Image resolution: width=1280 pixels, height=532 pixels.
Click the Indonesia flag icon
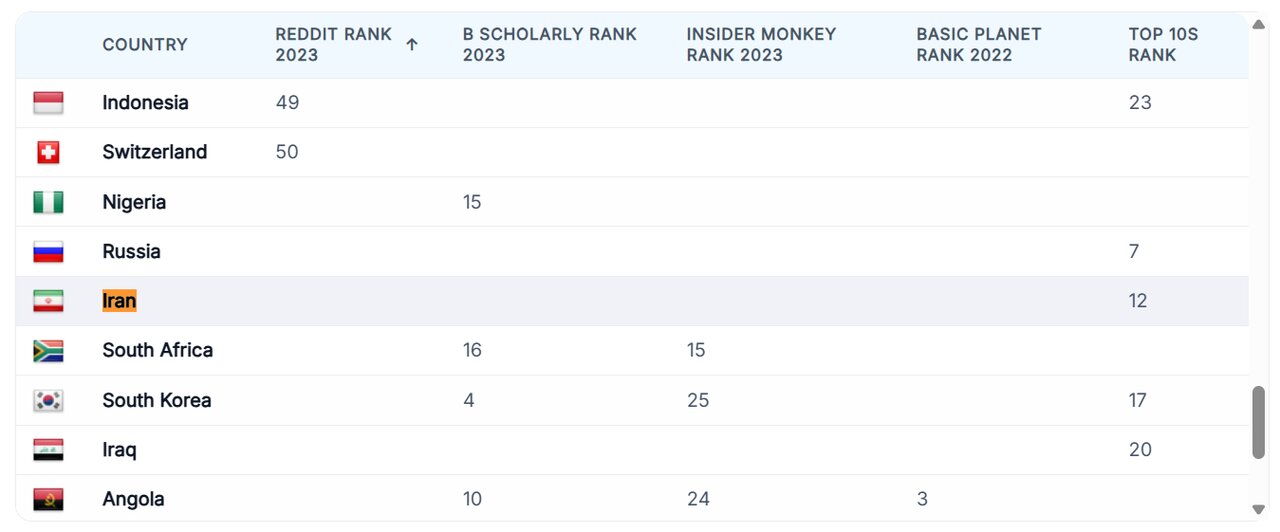coord(48,103)
